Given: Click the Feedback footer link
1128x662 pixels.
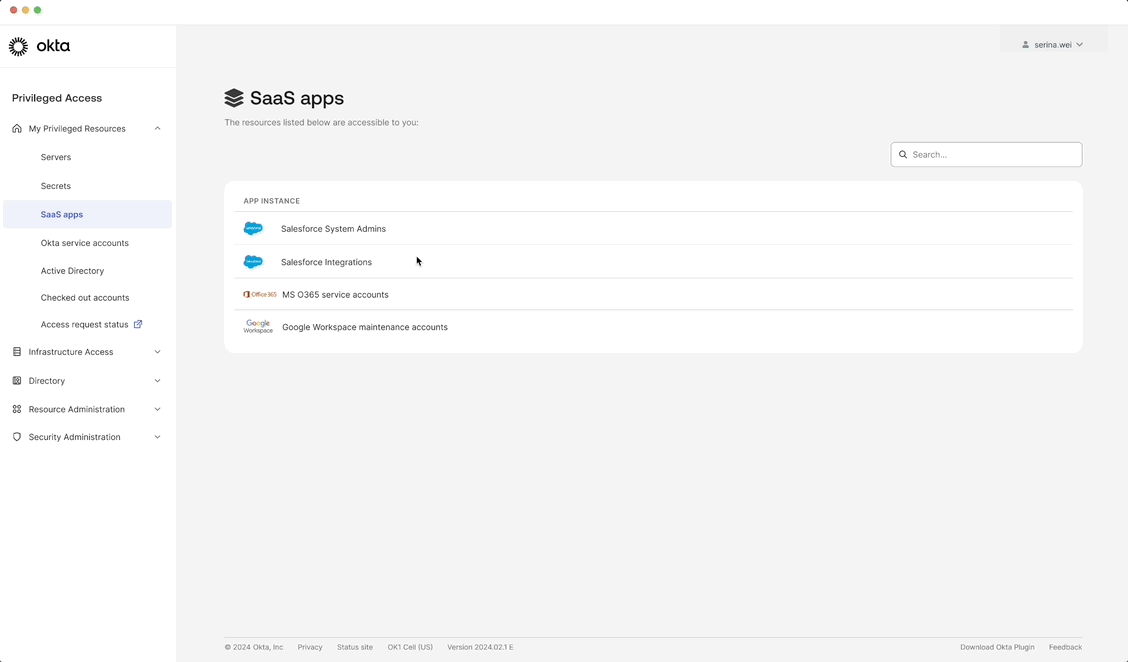Looking at the screenshot, I should click(1065, 647).
